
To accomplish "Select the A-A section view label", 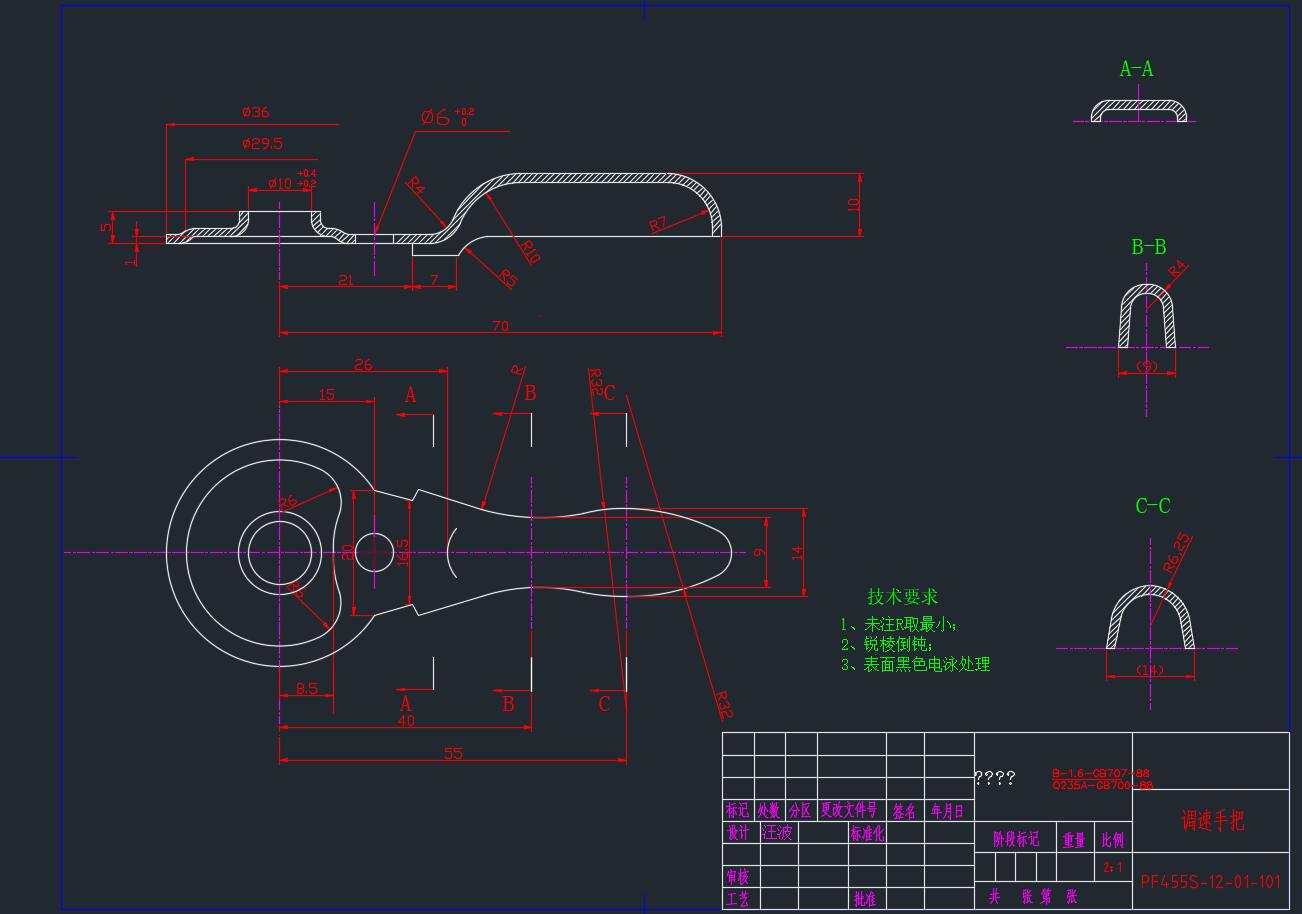I will 1136,69.
